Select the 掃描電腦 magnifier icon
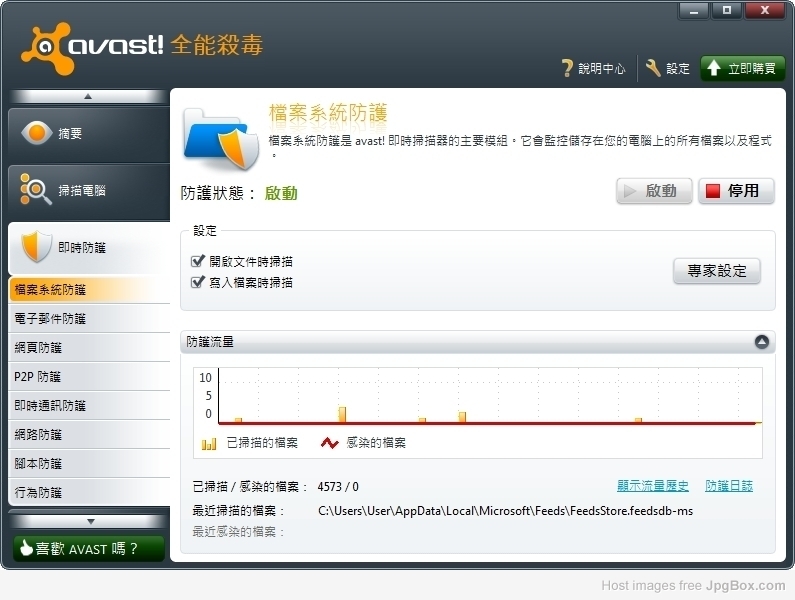This screenshot has width=795, height=600. coord(37,190)
